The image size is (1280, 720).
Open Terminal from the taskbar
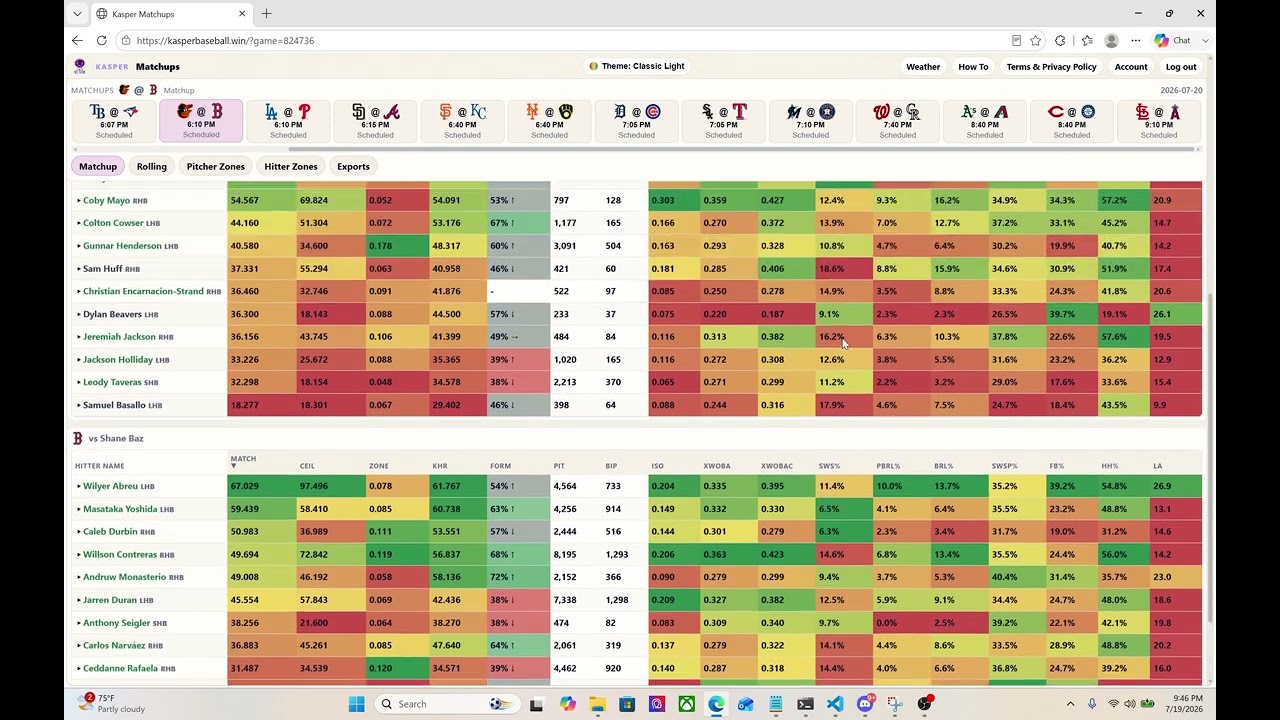tap(805, 704)
